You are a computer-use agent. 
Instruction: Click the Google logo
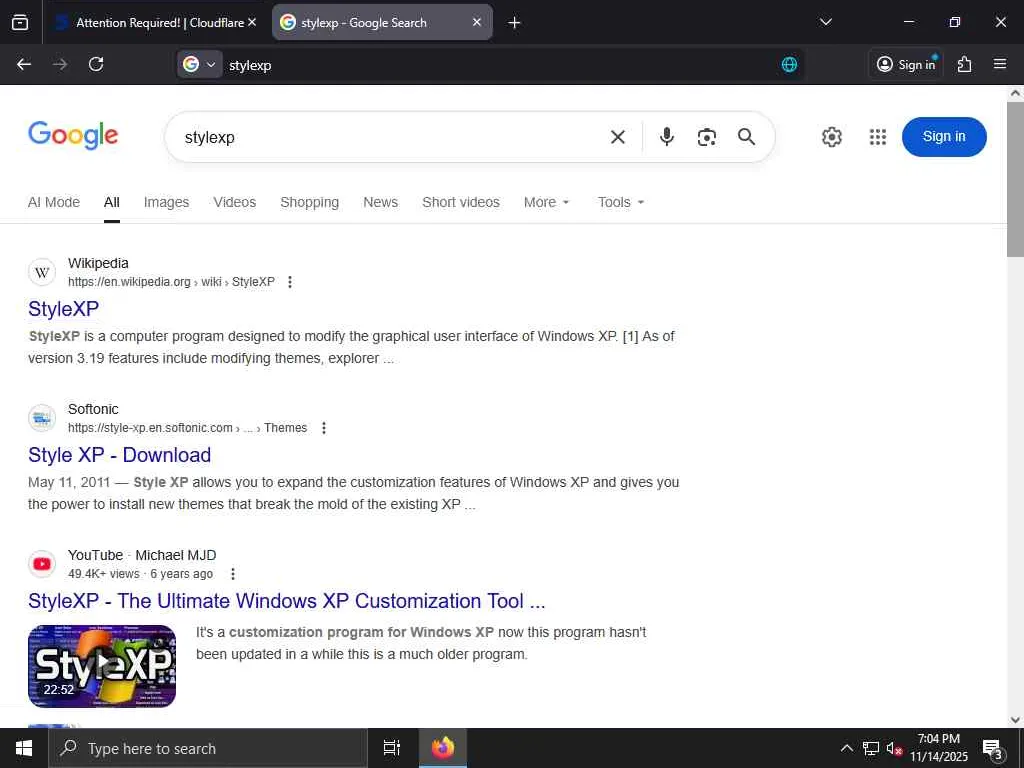coord(73,136)
